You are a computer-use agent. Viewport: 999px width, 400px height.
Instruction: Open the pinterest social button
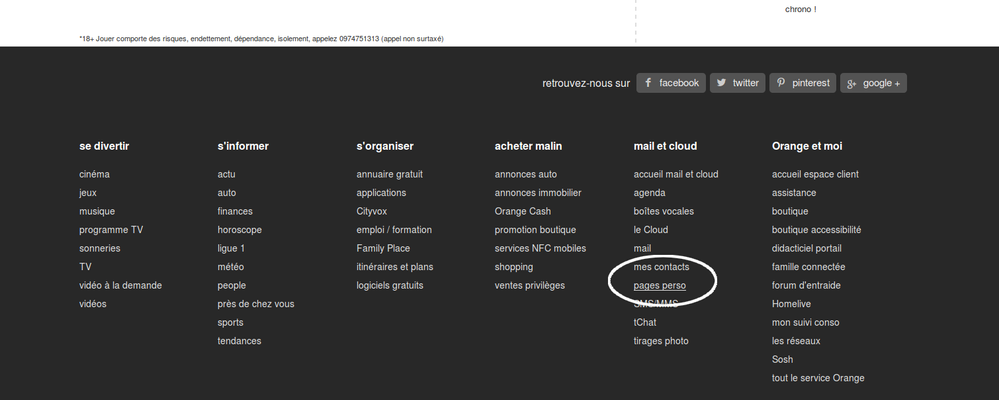point(803,83)
